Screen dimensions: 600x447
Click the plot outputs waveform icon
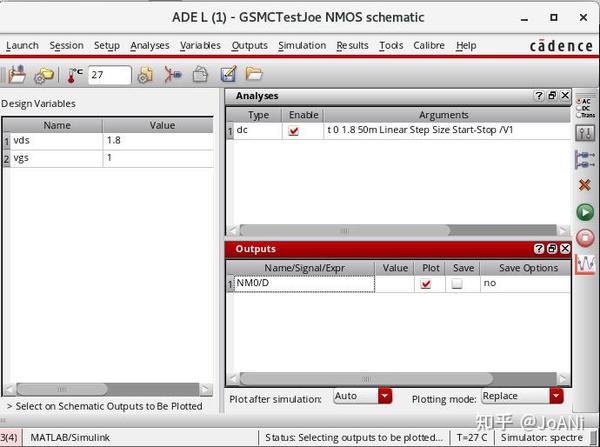pos(585,264)
